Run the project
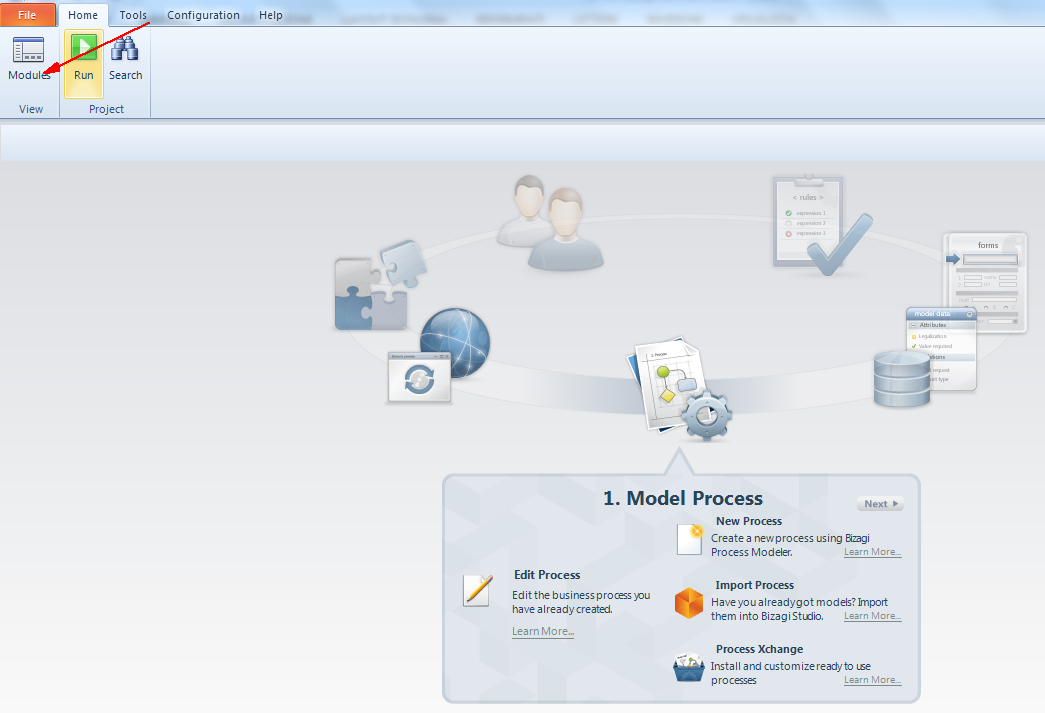Image resolution: width=1045 pixels, height=713 pixels. pos(84,63)
